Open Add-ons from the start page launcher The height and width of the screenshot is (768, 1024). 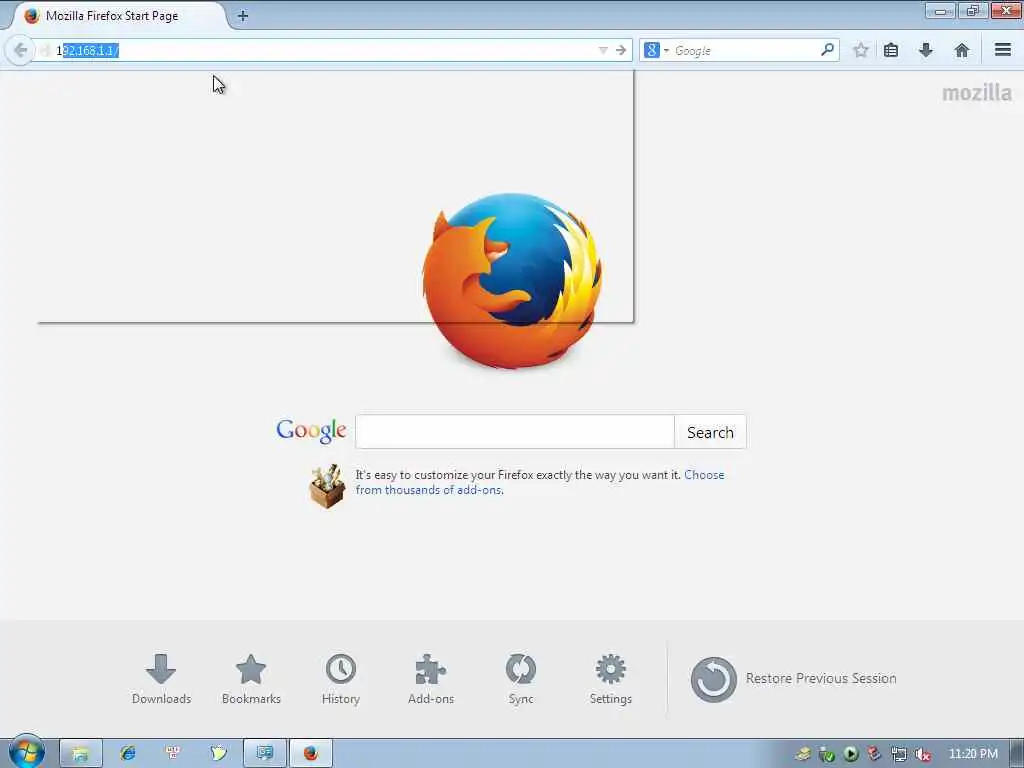[430, 679]
